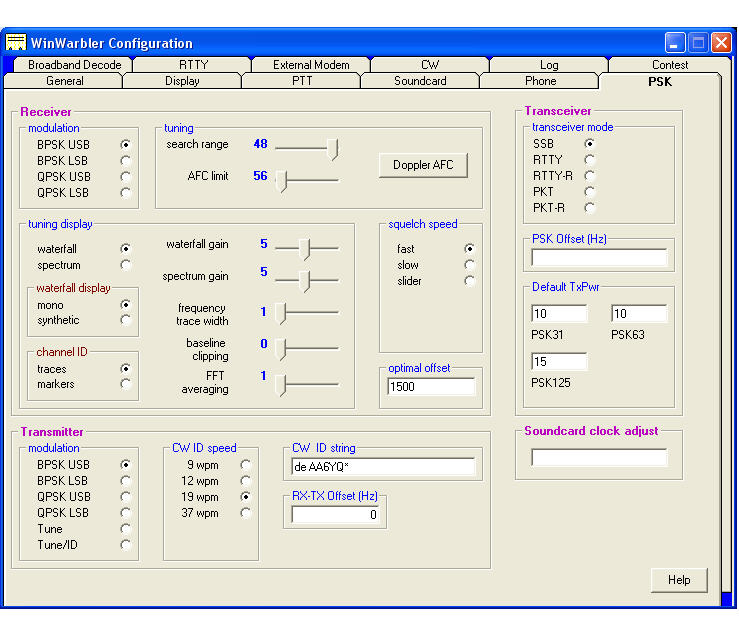Switch to the Broadband Decode tab
This screenshot has width=739, height=636.
(x=74, y=65)
